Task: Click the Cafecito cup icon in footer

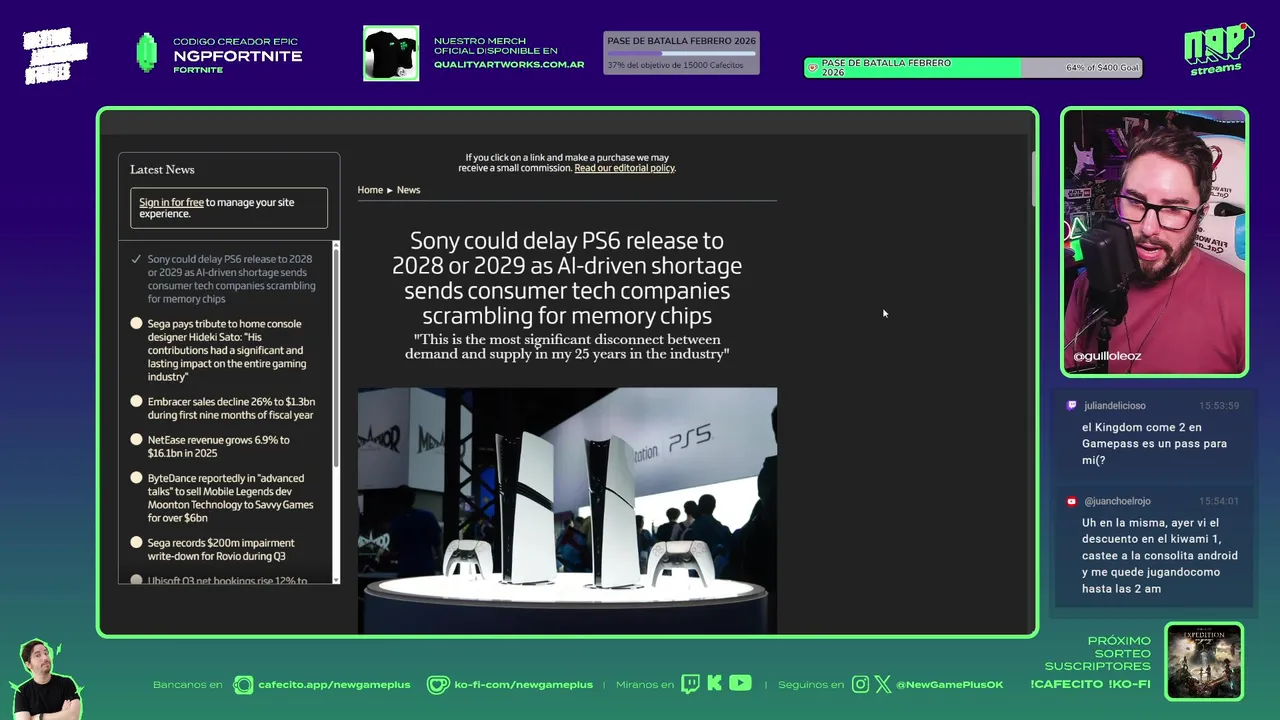Action: [243, 685]
